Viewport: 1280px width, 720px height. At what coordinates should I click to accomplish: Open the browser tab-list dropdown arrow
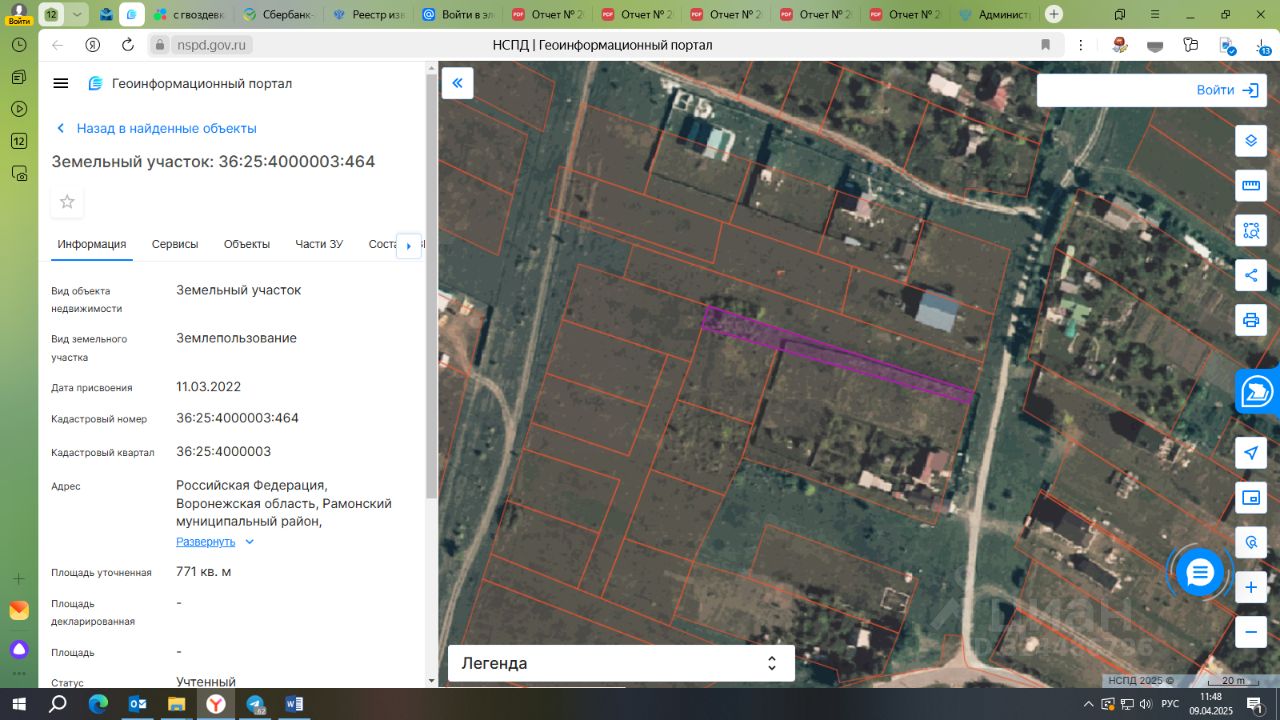click(x=77, y=14)
